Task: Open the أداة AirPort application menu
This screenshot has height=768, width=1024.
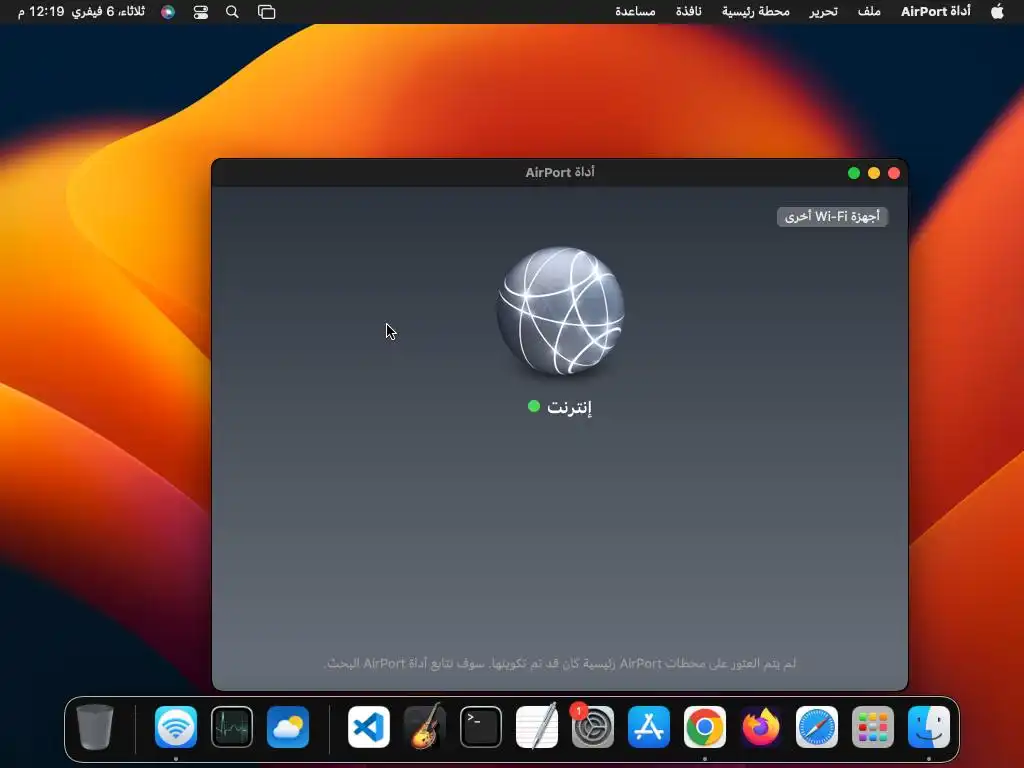Action: point(935,12)
